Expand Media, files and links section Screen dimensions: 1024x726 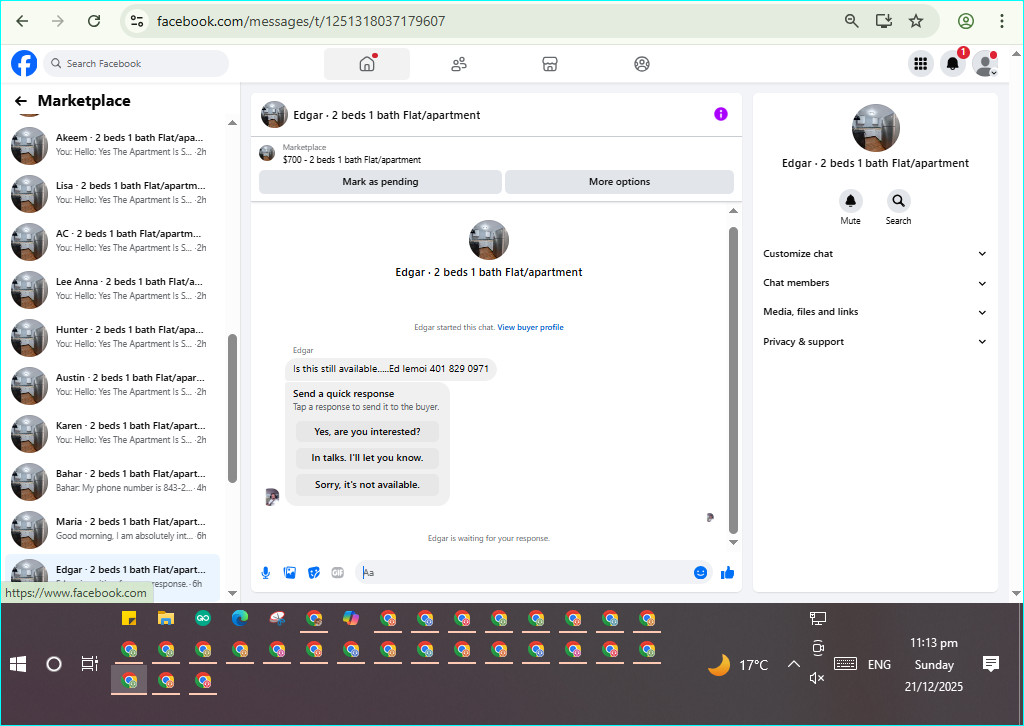[x=874, y=312]
